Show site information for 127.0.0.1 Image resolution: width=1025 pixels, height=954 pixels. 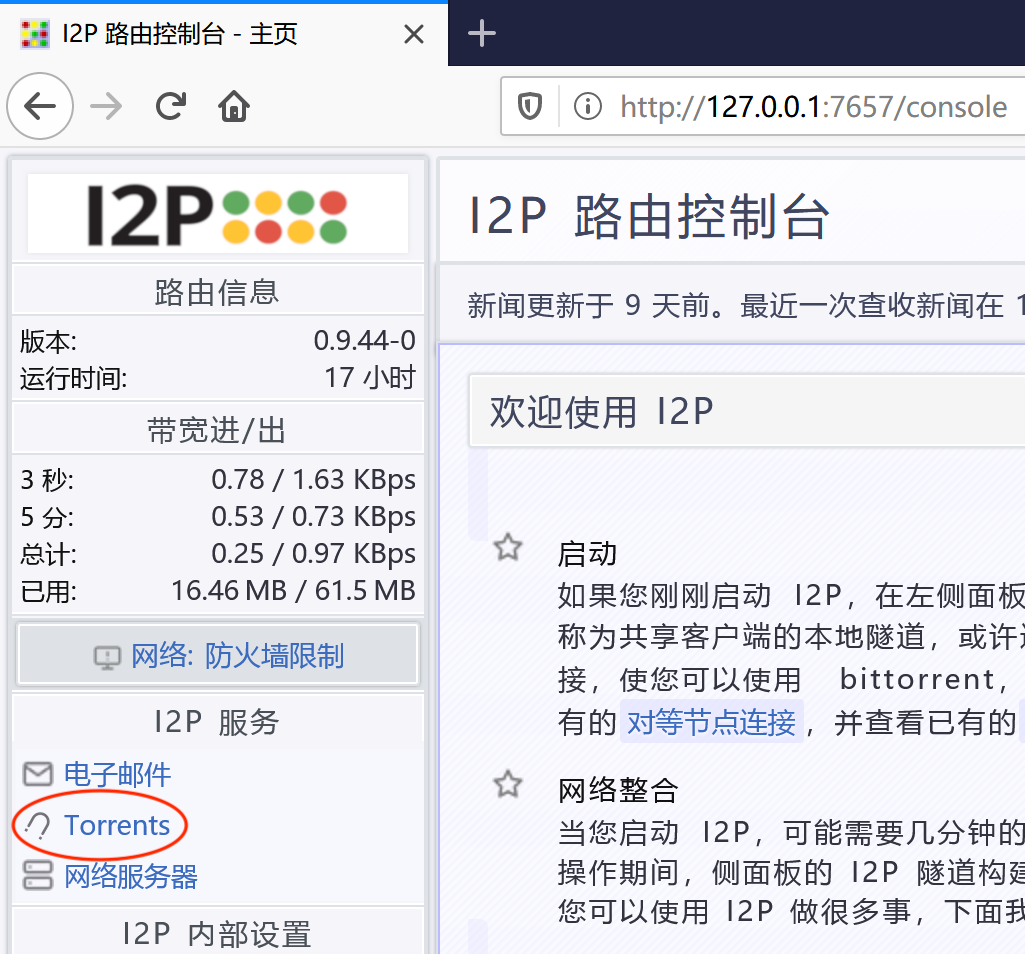click(587, 106)
